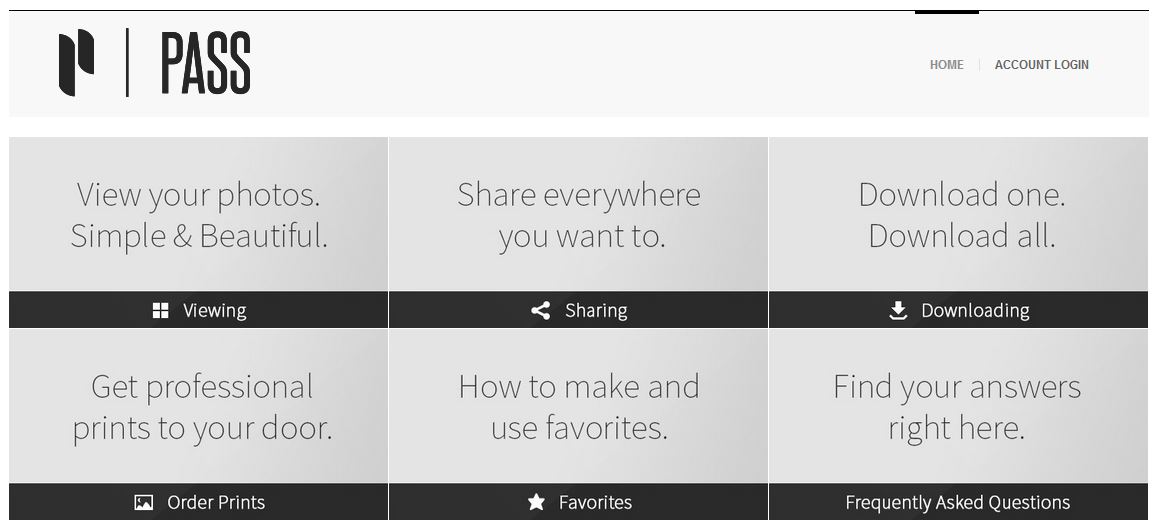The height and width of the screenshot is (531, 1157).
Task: Click the star icon beside Favorites
Action: pos(536,503)
